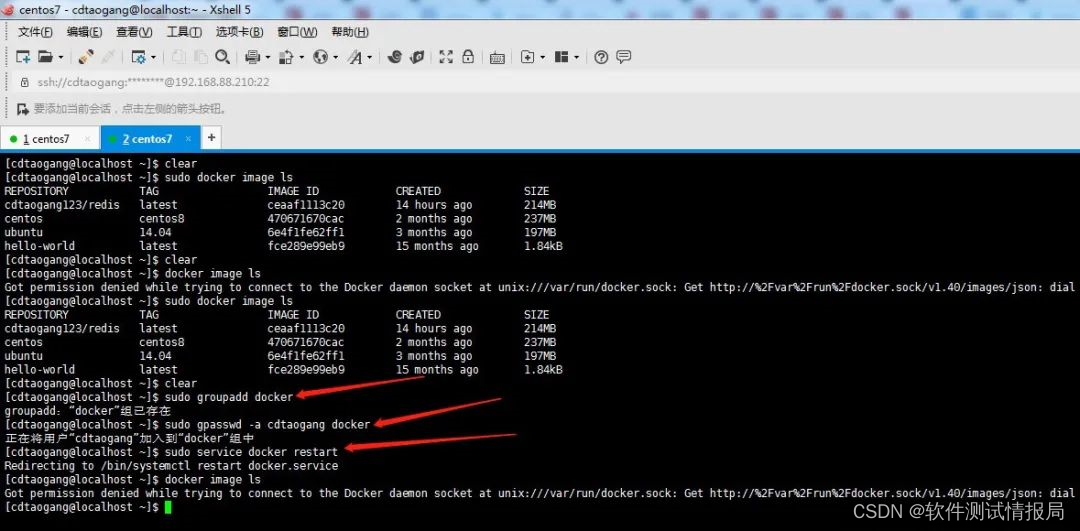Click the Open session folder icon

(45, 57)
